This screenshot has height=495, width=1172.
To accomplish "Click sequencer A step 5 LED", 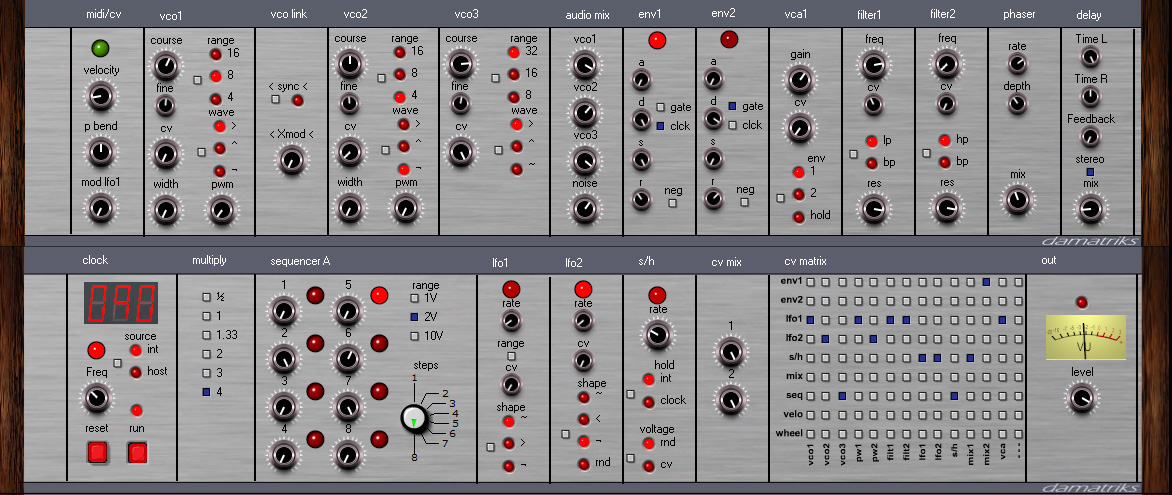I will pyautogui.click(x=380, y=295).
